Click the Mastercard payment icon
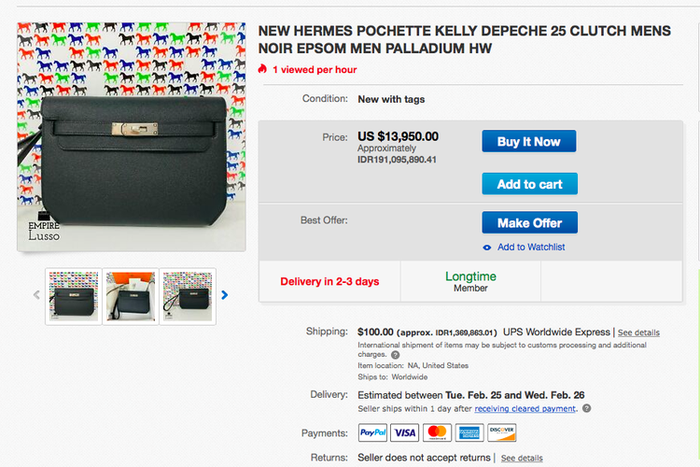Screen dimensions: 700x467 tap(436, 432)
